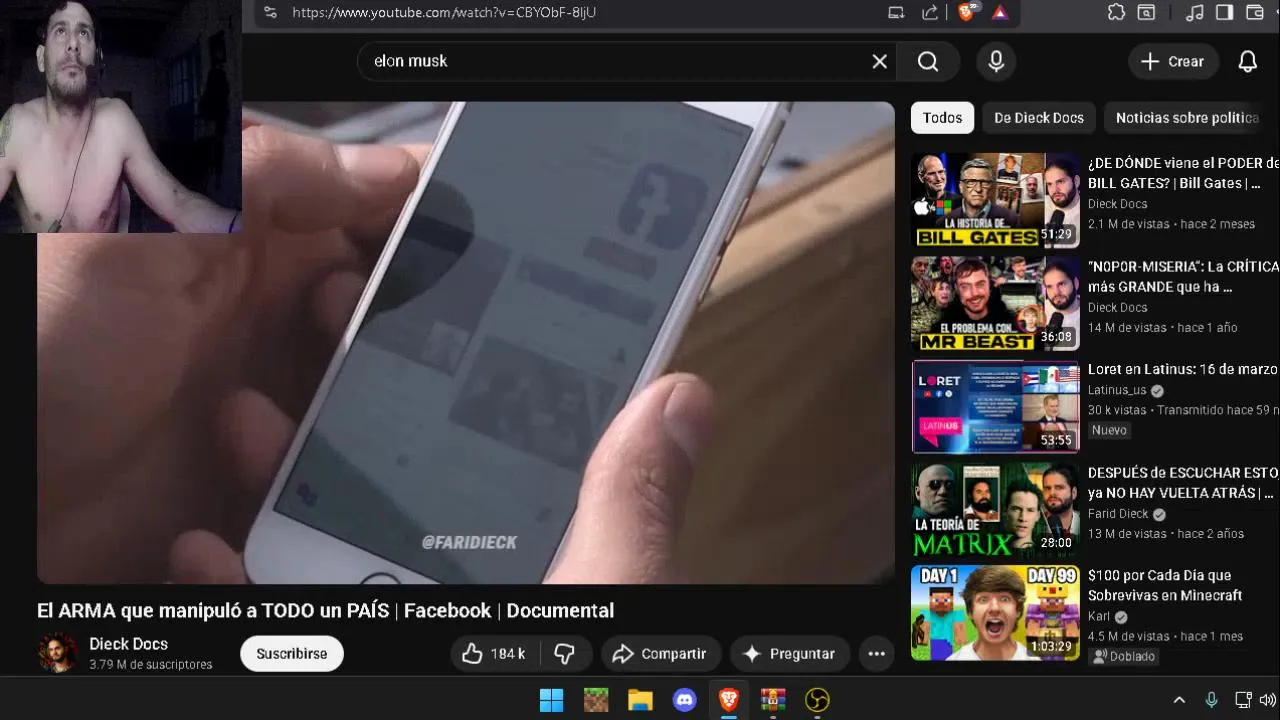1280x720 pixels.
Task: Click the 'Doblado' badge on Minecraft video
Action: [1124, 656]
